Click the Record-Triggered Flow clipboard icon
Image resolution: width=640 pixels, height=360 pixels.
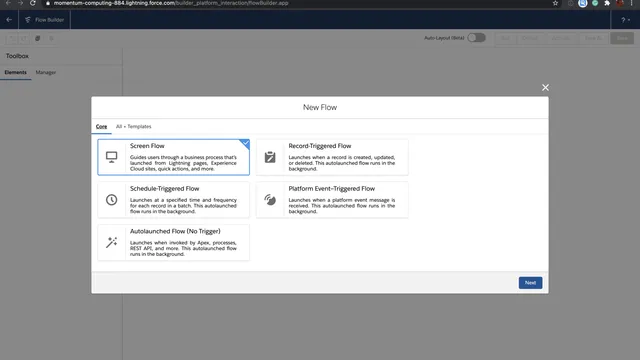[x=270, y=157]
